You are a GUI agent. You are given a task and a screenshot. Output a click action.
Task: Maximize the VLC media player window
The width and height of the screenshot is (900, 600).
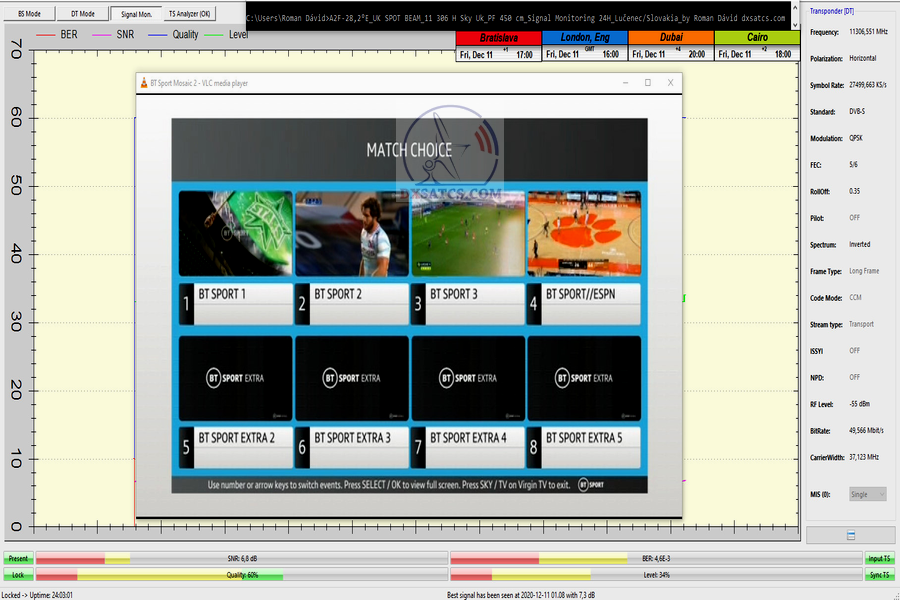click(647, 83)
